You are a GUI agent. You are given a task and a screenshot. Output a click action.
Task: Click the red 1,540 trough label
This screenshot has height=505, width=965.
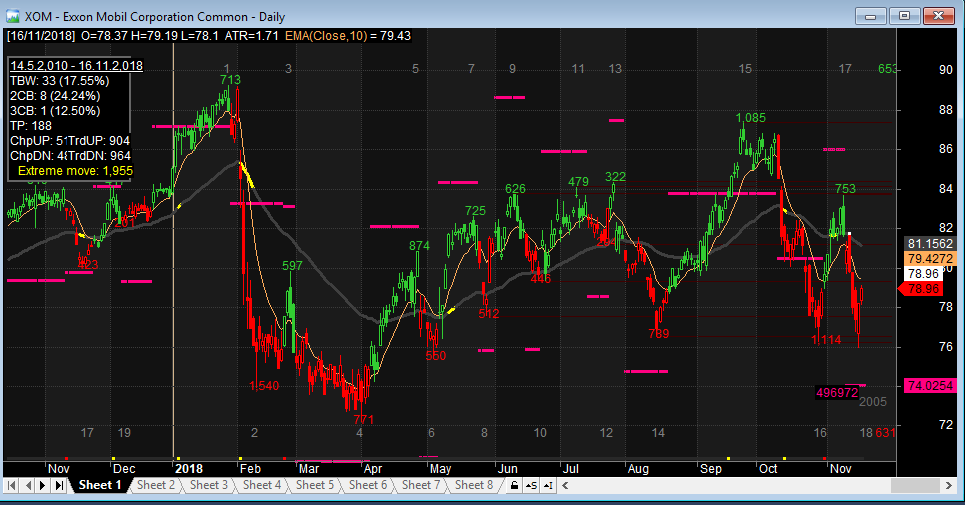tap(264, 386)
